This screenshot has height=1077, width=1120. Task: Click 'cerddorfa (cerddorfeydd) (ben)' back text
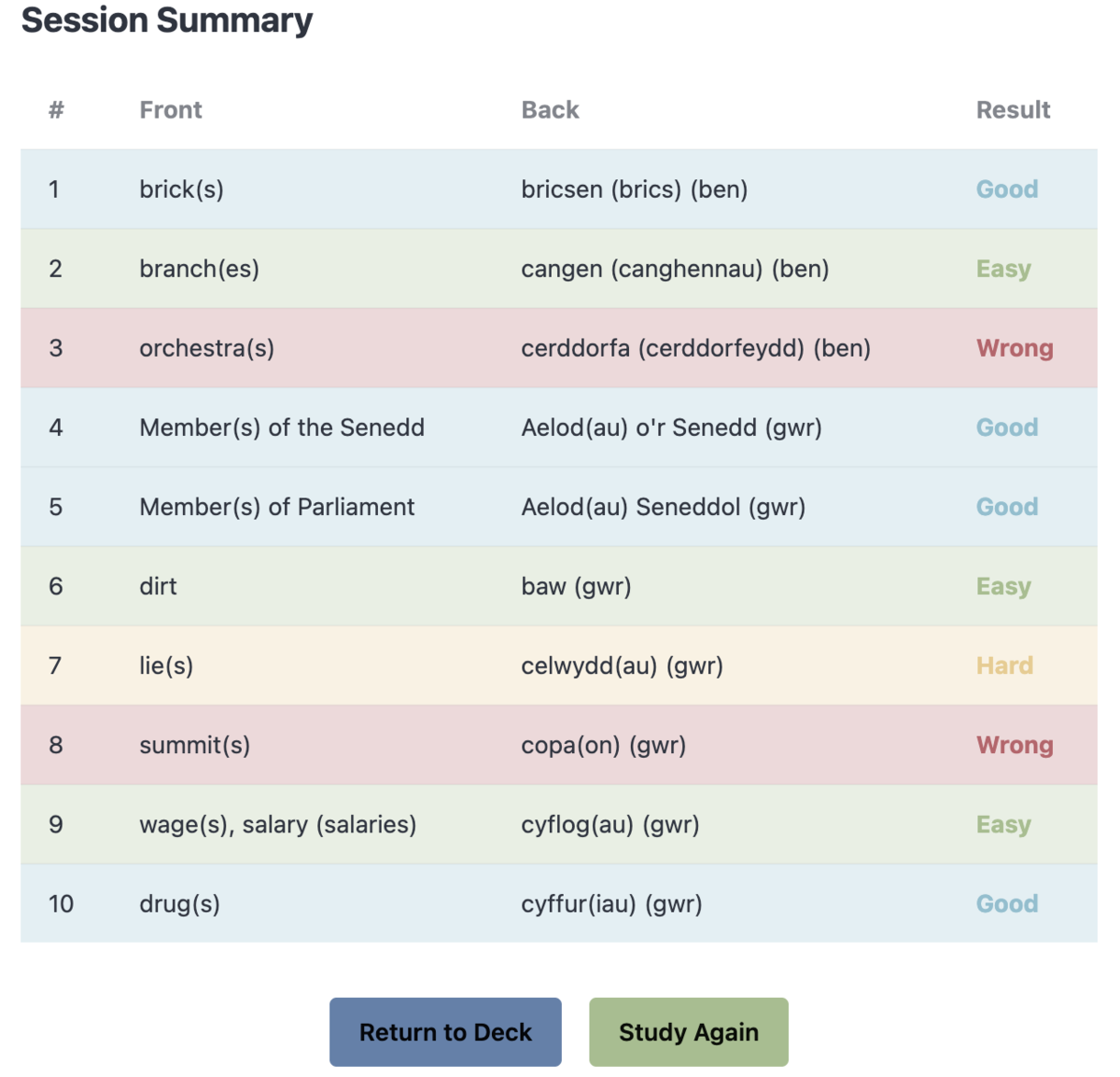pos(695,348)
